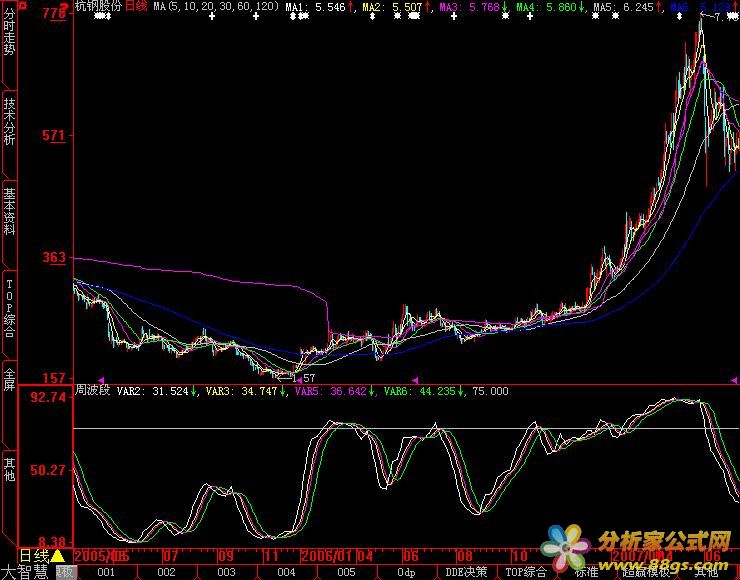Click the 50.27 indicator axis label
The height and width of the screenshot is (580, 740).
click(x=48, y=471)
